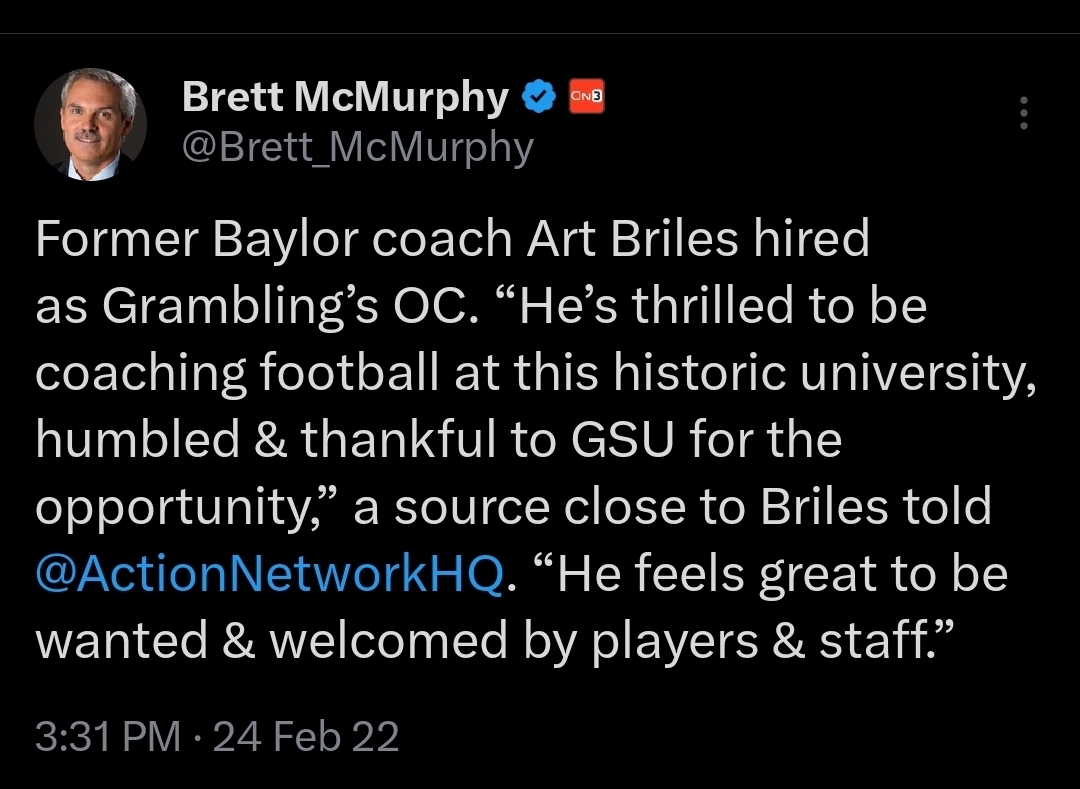Click the words "Former Baylor coach"
1080x789 pixels.
point(260,241)
